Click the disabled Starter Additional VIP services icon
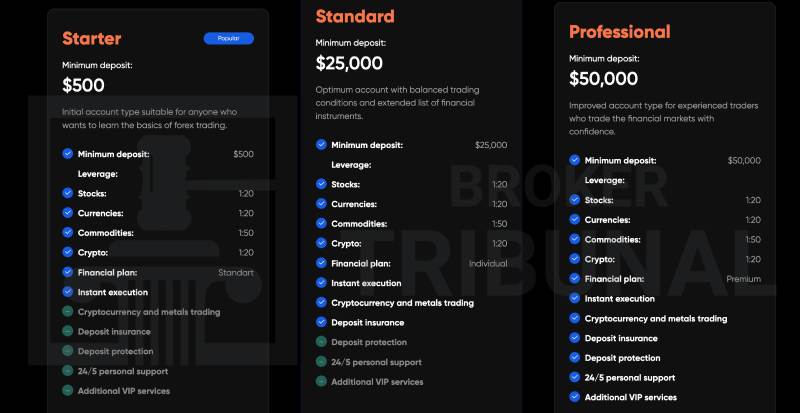The height and width of the screenshot is (413, 800). tap(68, 391)
